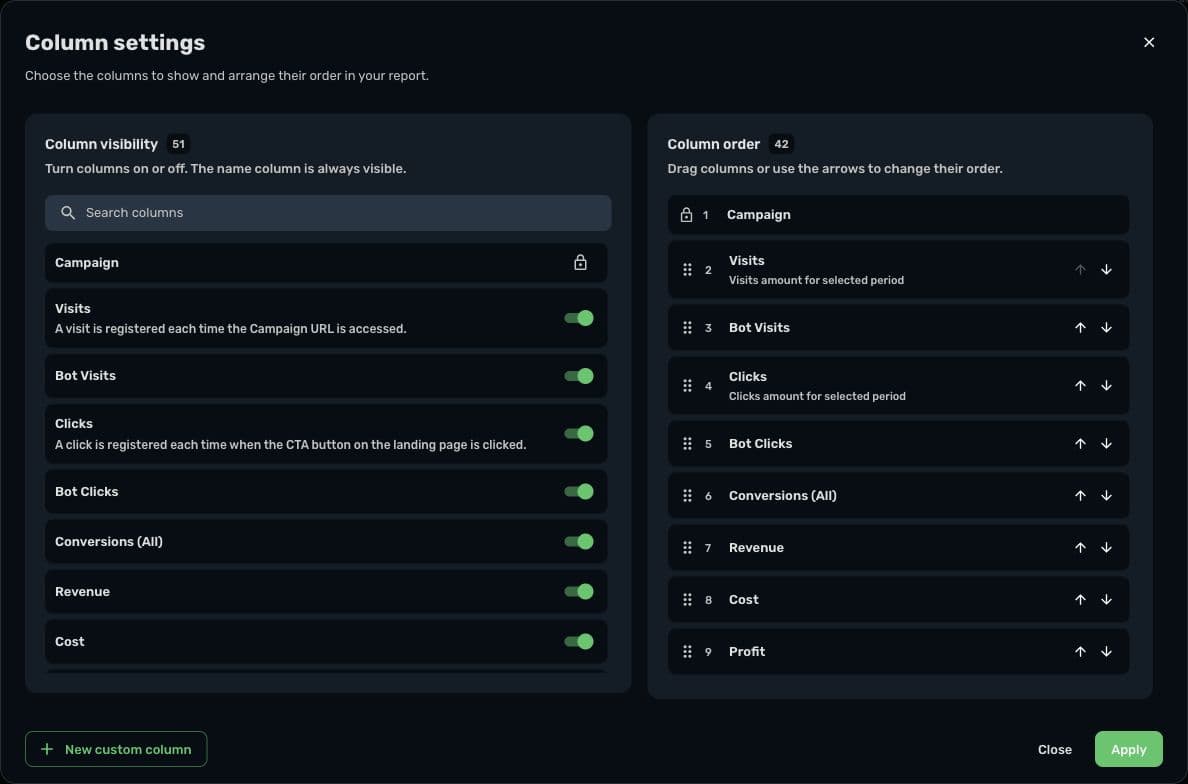Move Conversions (All) up
The height and width of the screenshot is (784, 1188).
(1080, 495)
